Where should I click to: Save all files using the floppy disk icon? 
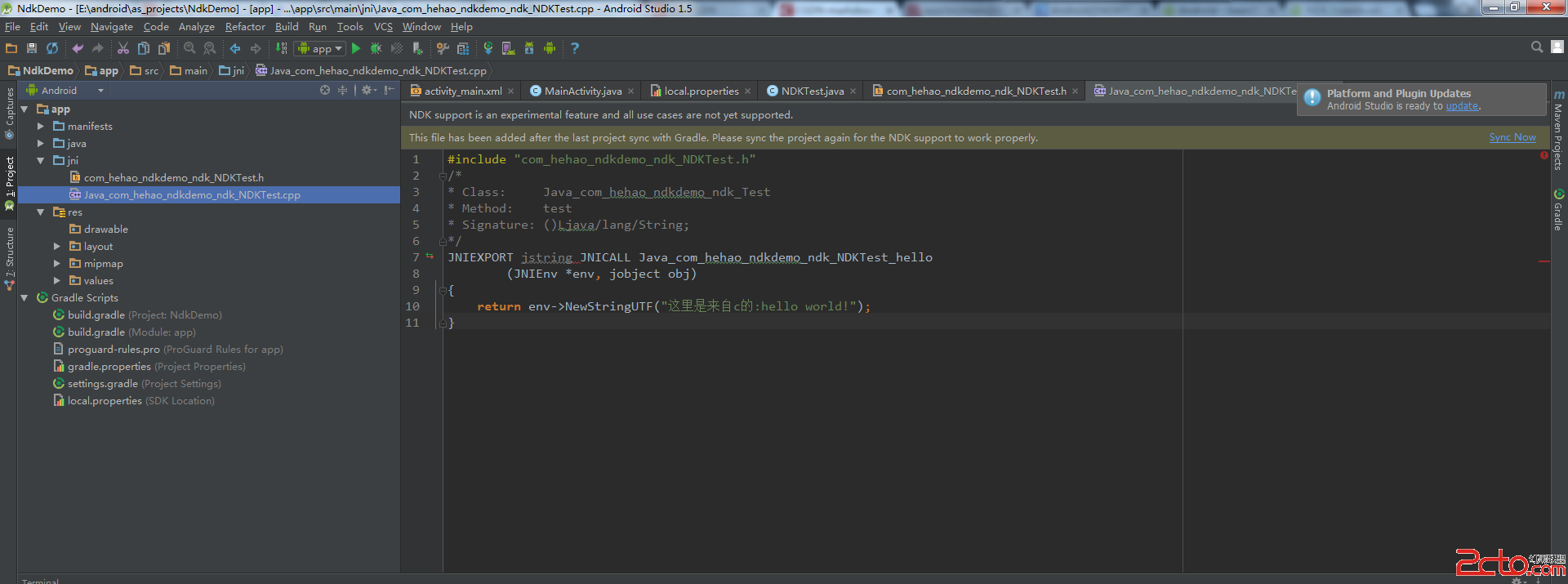click(32, 49)
